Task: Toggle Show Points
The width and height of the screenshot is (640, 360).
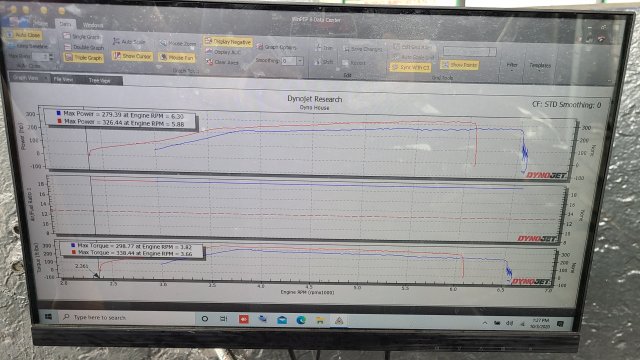Action: (x=459, y=65)
